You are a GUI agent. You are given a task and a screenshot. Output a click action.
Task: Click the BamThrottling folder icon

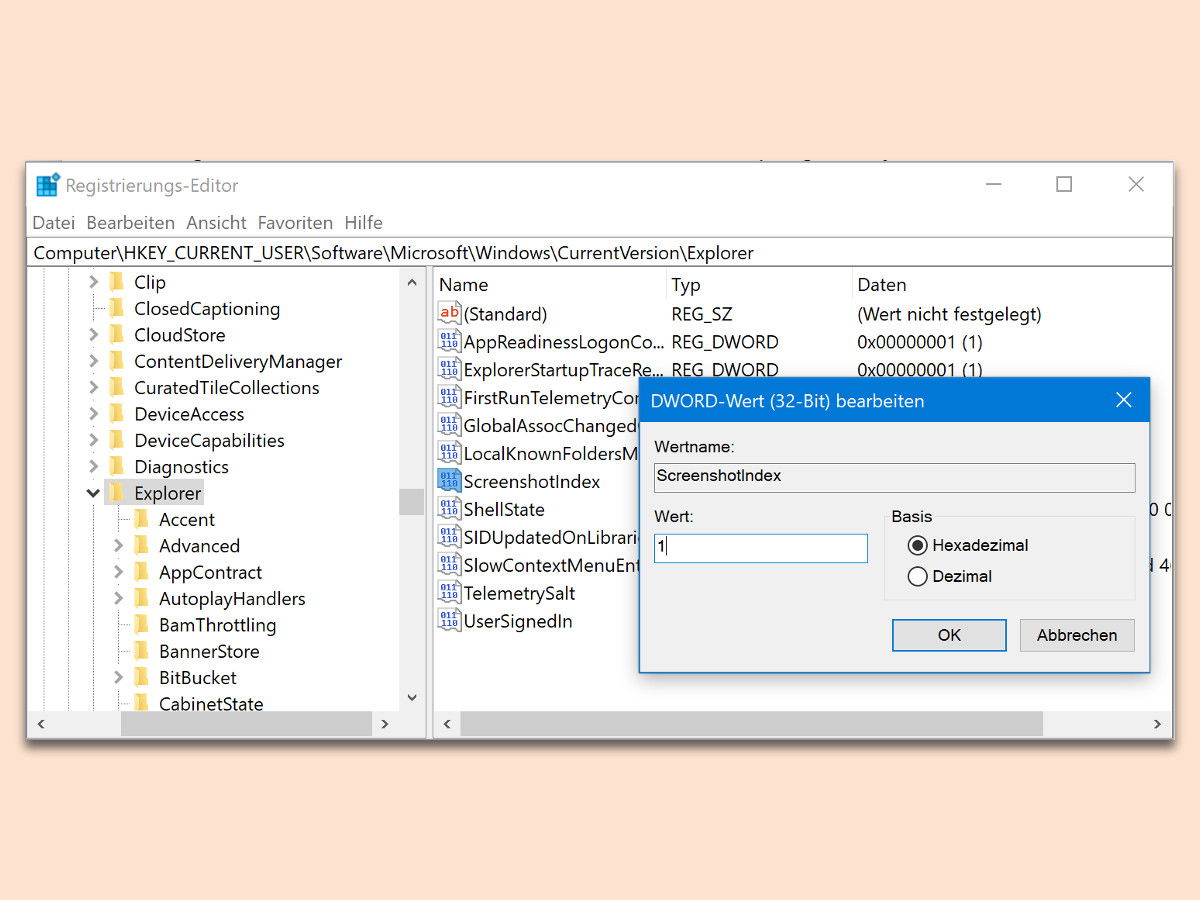[x=142, y=625]
